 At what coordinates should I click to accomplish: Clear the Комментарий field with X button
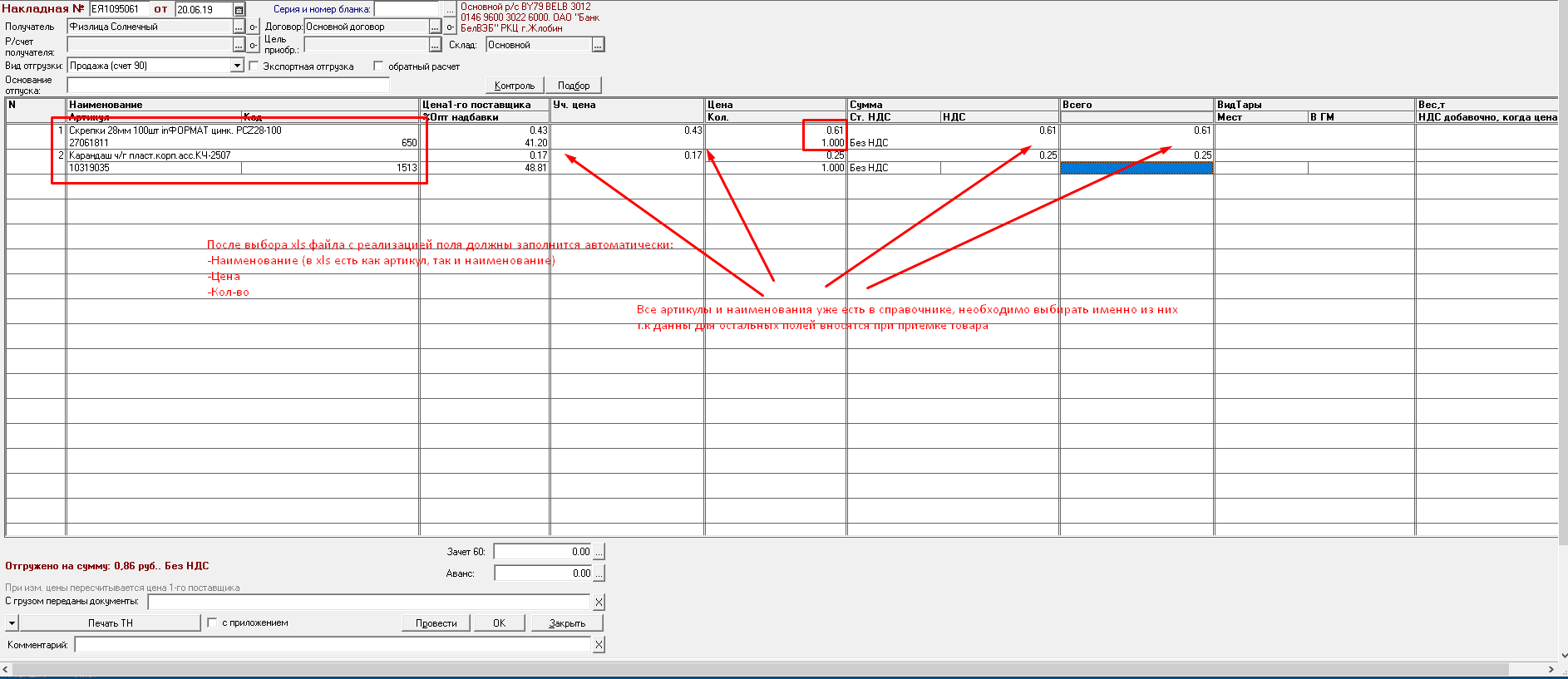(x=599, y=645)
